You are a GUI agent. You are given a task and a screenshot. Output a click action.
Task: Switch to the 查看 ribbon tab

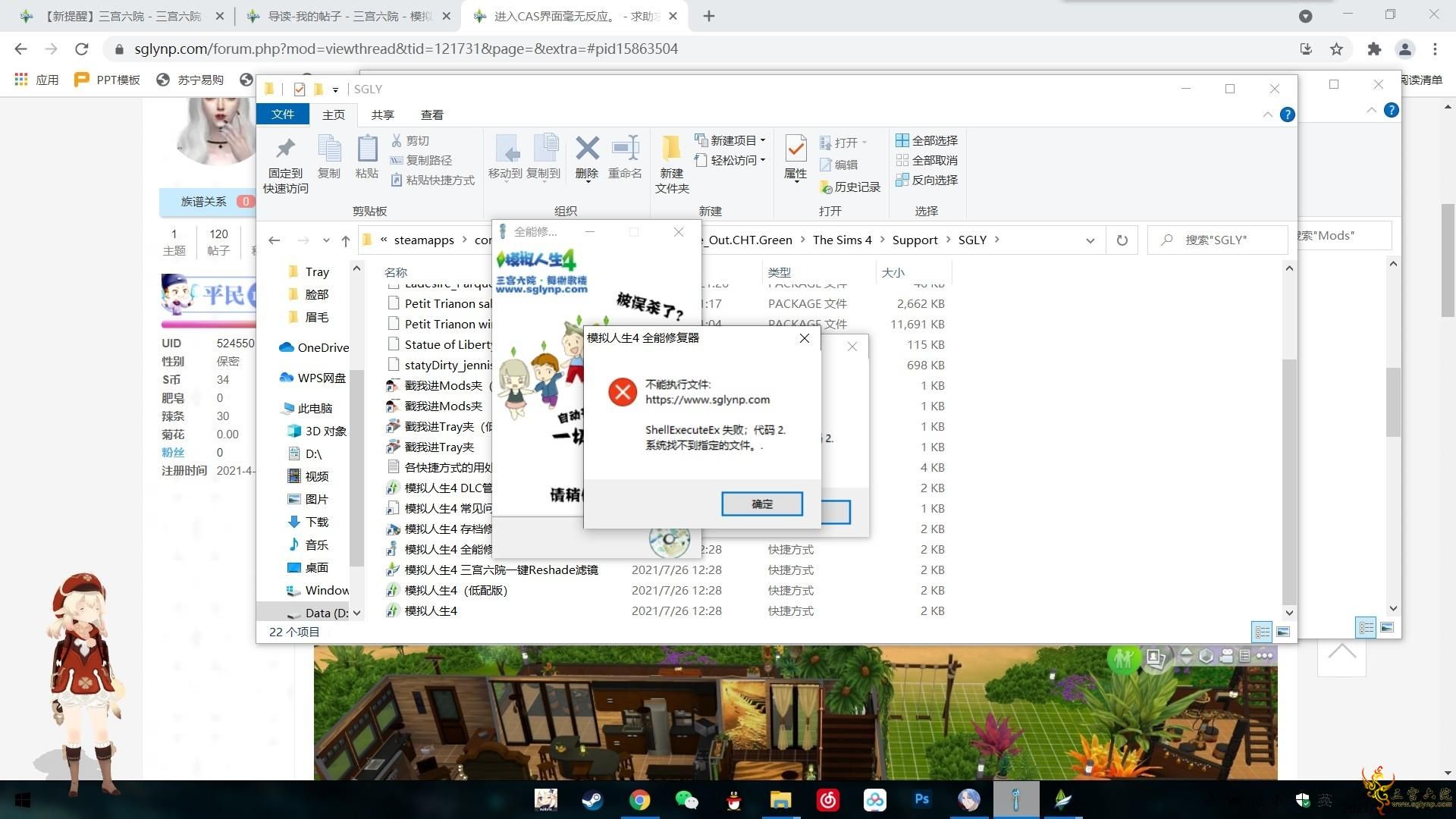click(x=432, y=115)
